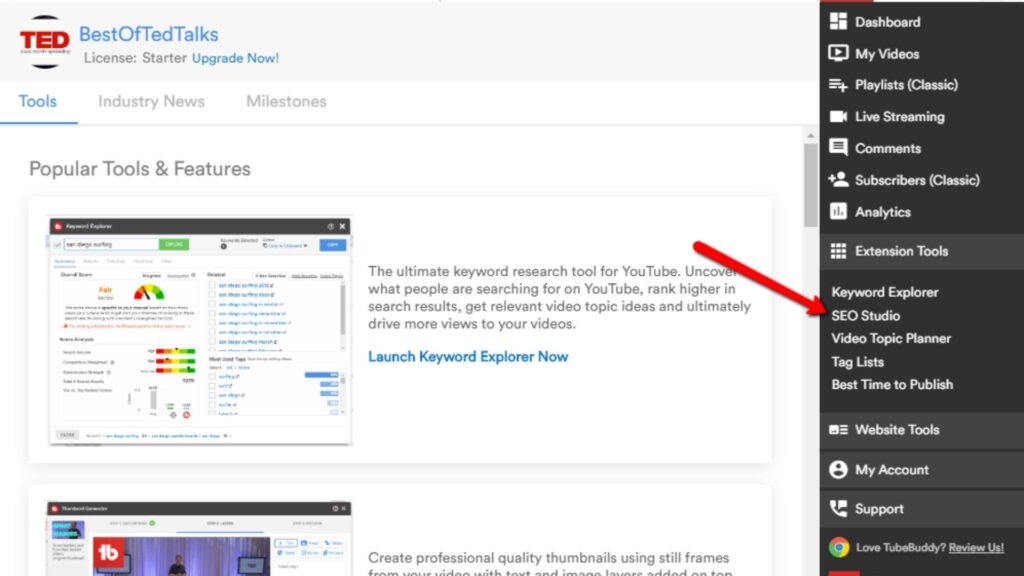
Task: Switch to the Milestones tab
Action: coord(286,102)
